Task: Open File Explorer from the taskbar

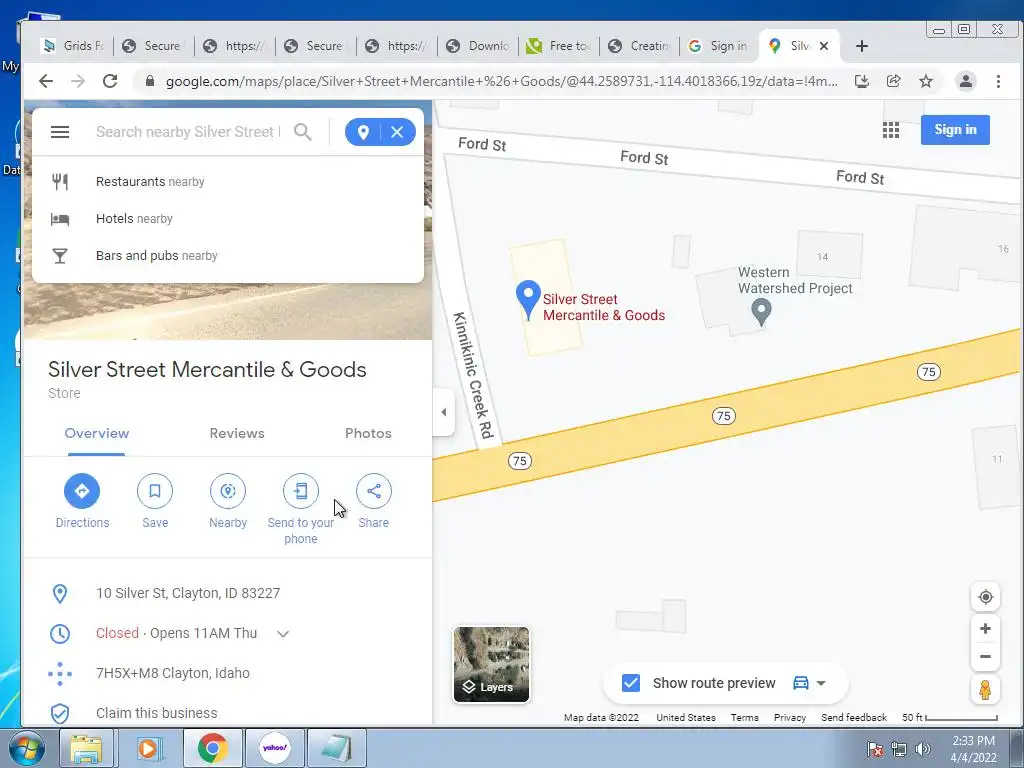Action: [x=86, y=748]
